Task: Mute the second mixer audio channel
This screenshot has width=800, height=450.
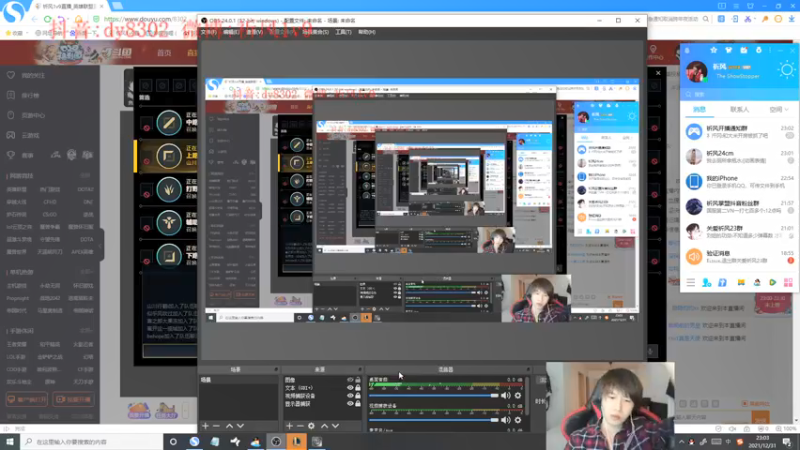Action: click(505, 420)
